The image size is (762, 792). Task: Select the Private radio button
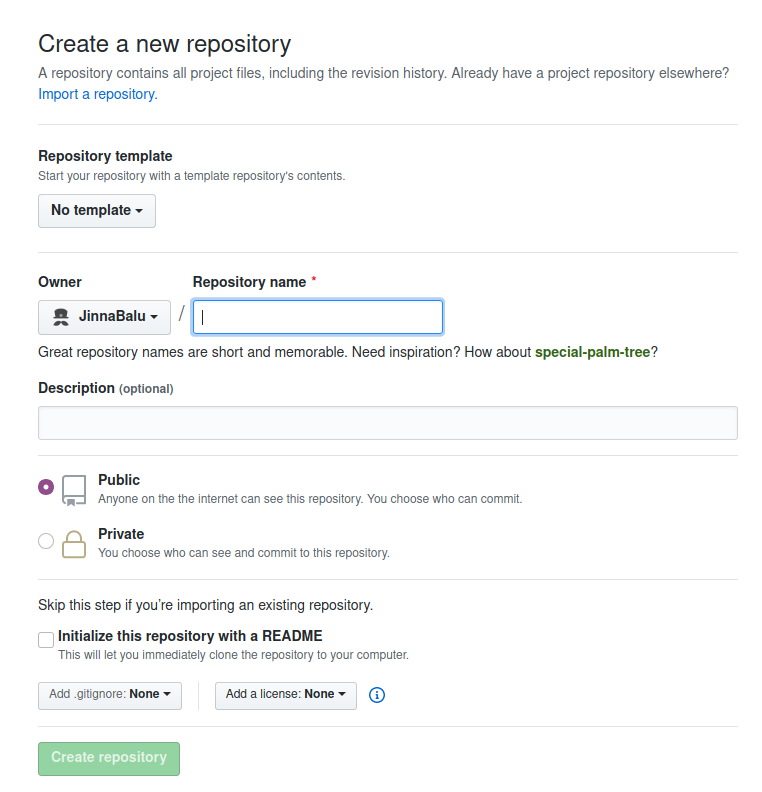(46, 541)
